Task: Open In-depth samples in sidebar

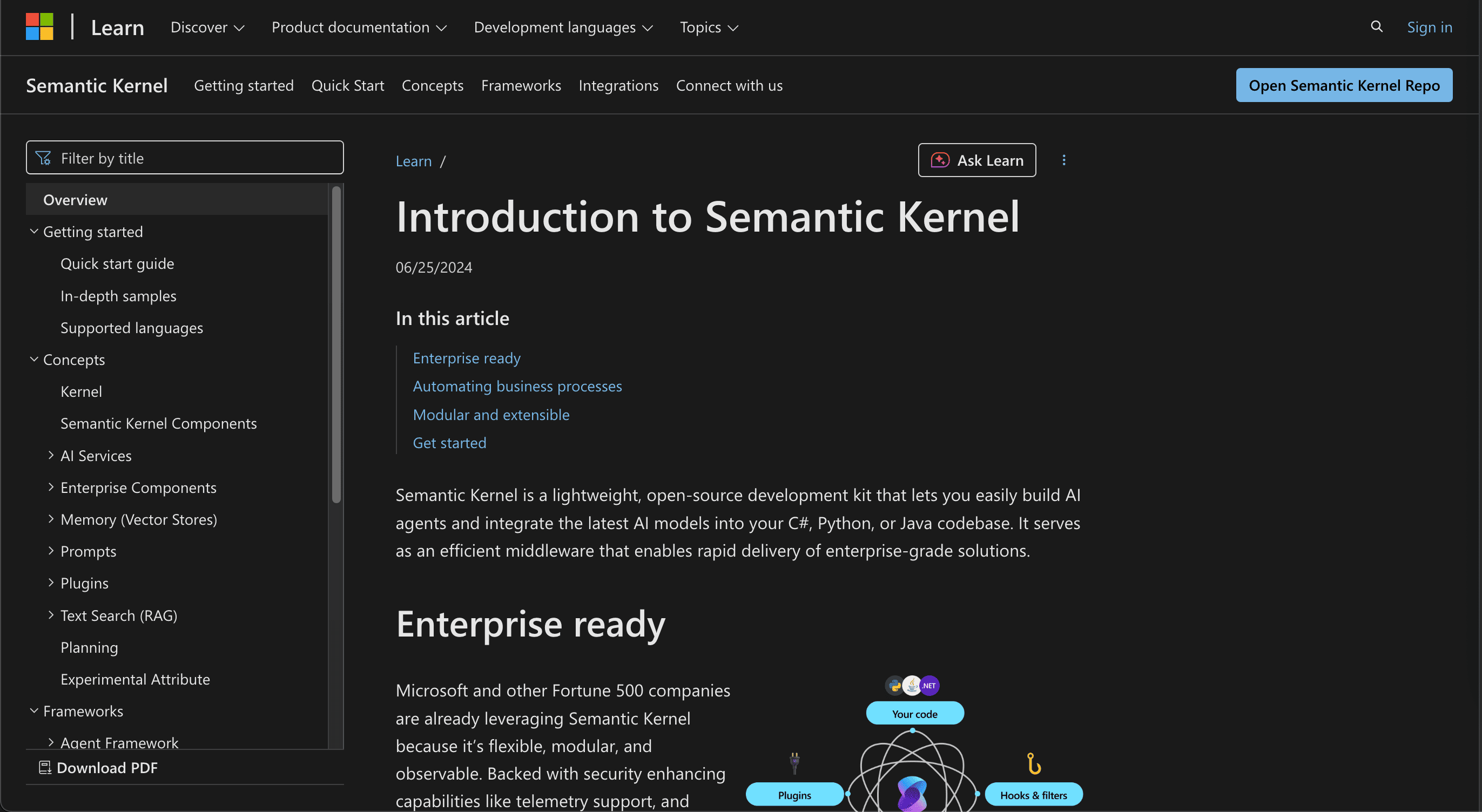Action: (x=118, y=295)
